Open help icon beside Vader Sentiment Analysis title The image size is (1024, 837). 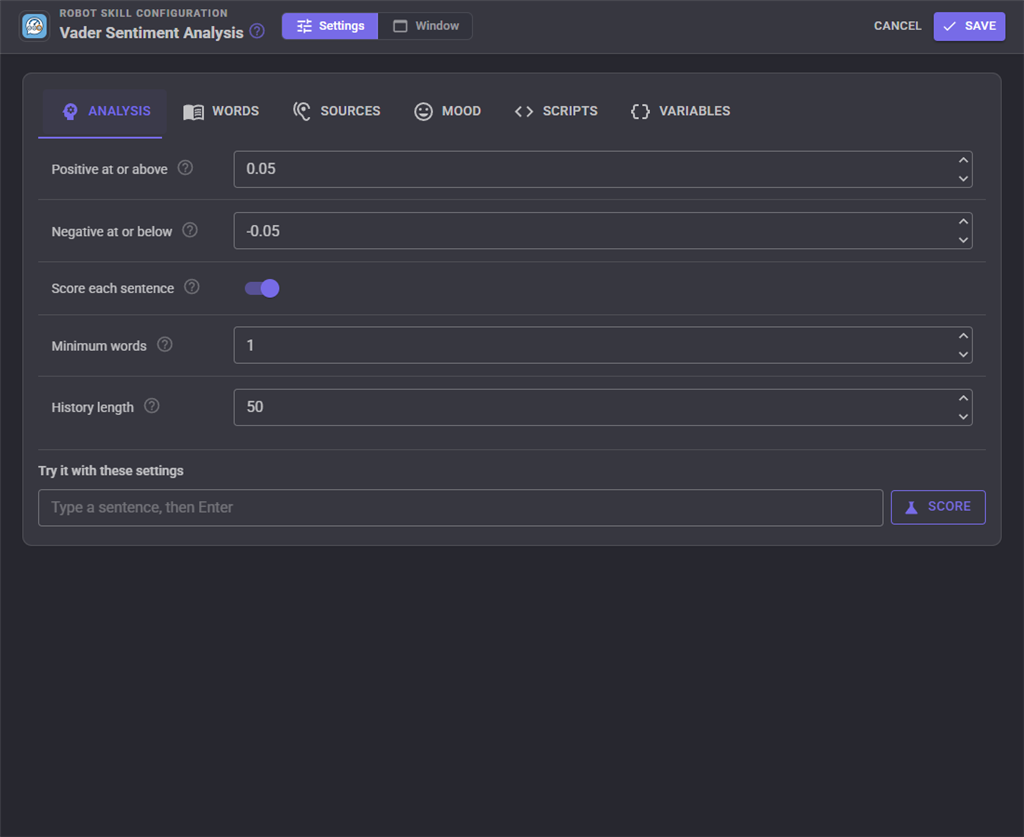[257, 31]
